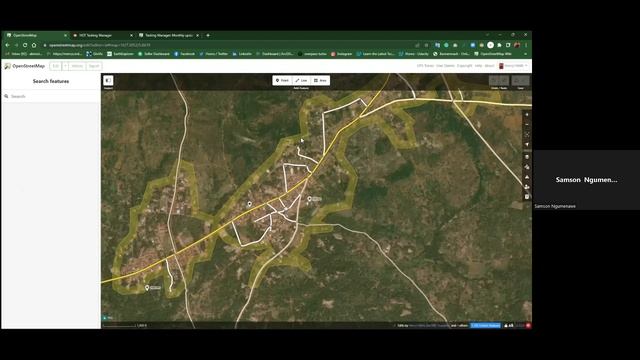The image size is (640, 360).
Task: Click the browser profile avatar icon
Action: 517,45
